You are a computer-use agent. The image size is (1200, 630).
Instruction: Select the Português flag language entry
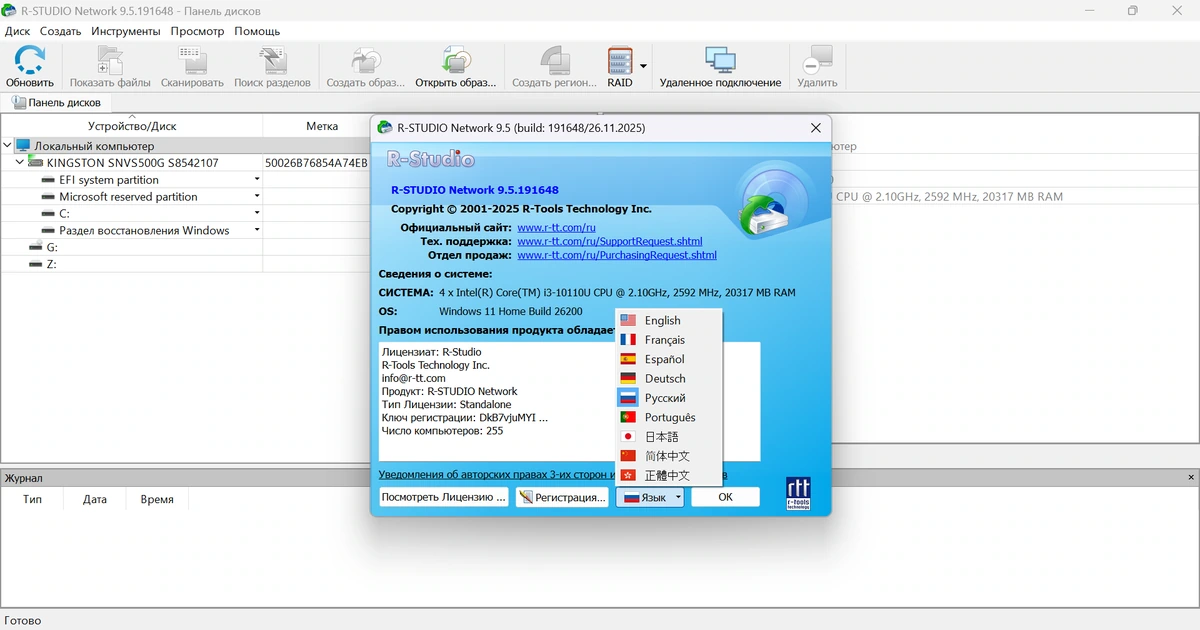tap(668, 417)
